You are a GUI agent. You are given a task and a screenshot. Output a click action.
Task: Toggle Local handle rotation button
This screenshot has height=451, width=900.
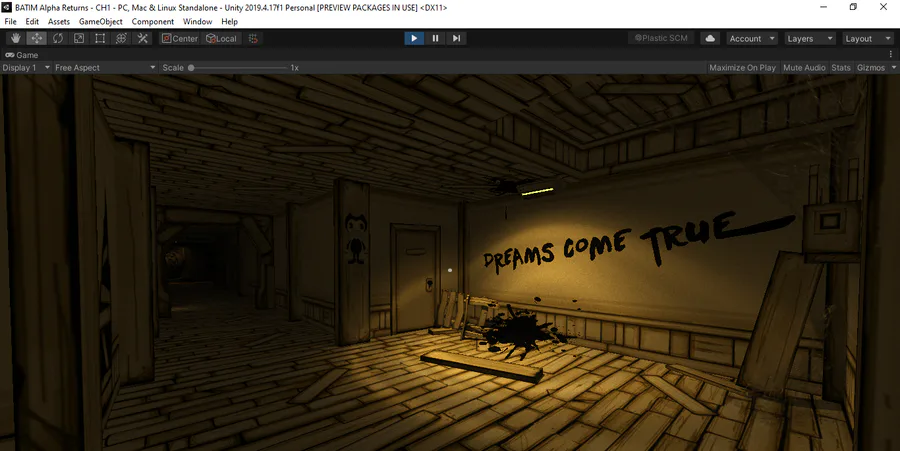(222, 38)
